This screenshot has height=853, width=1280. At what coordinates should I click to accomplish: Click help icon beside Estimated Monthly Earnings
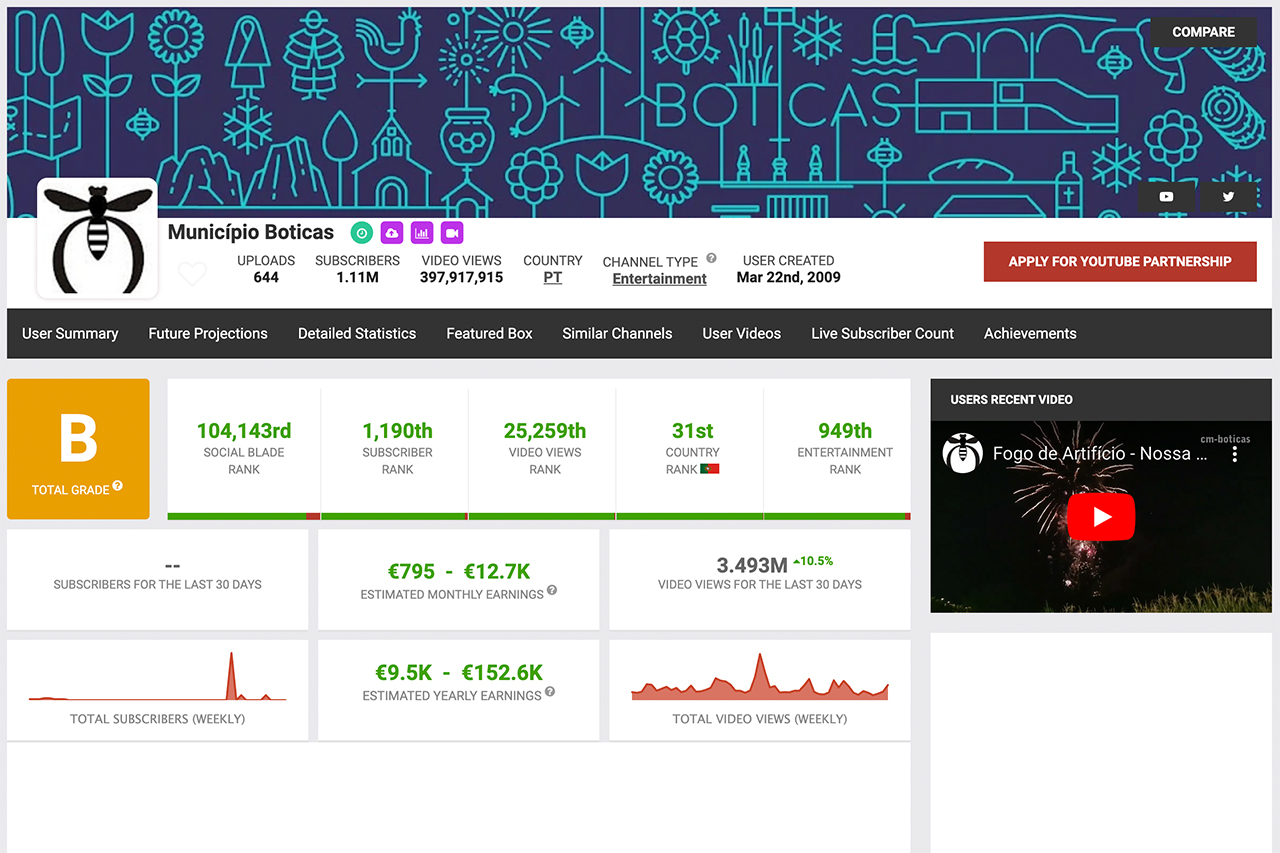coord(552,591)
